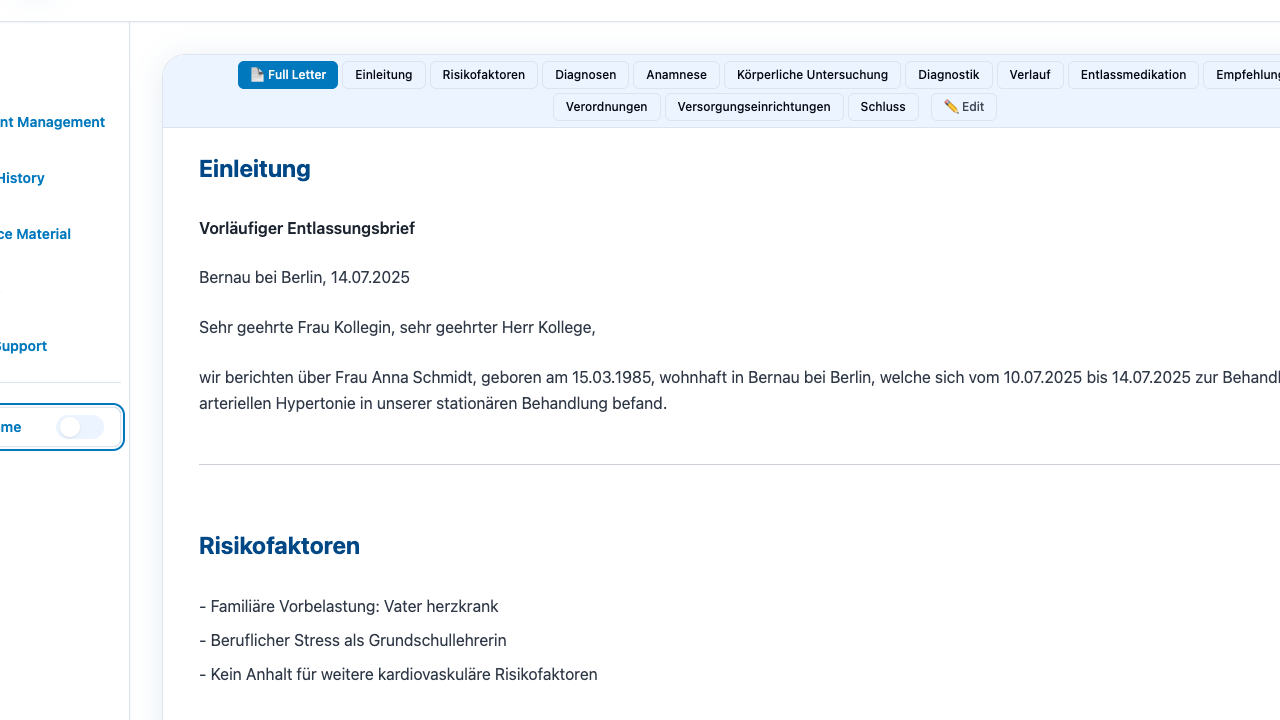Image resolution: width=1280 pixels, height=720 pixels.
Task: Jump to the Verlauf tab
Action: tap(1030, 75)
